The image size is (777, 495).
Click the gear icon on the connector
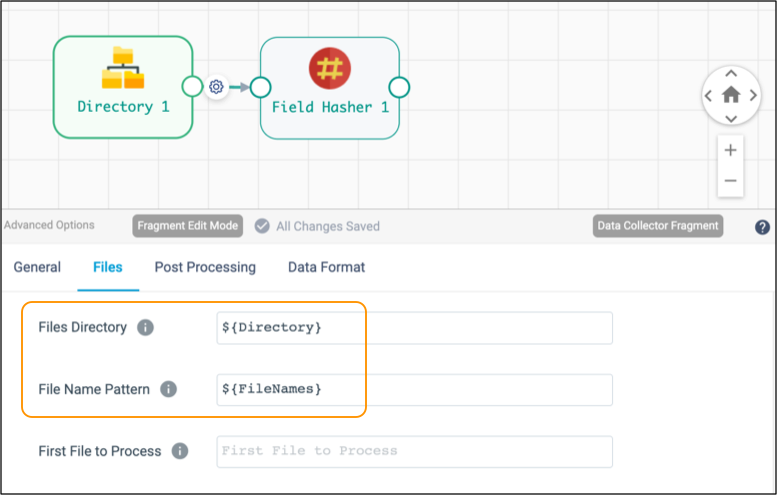pyautogui.click(x=216, y=87)
